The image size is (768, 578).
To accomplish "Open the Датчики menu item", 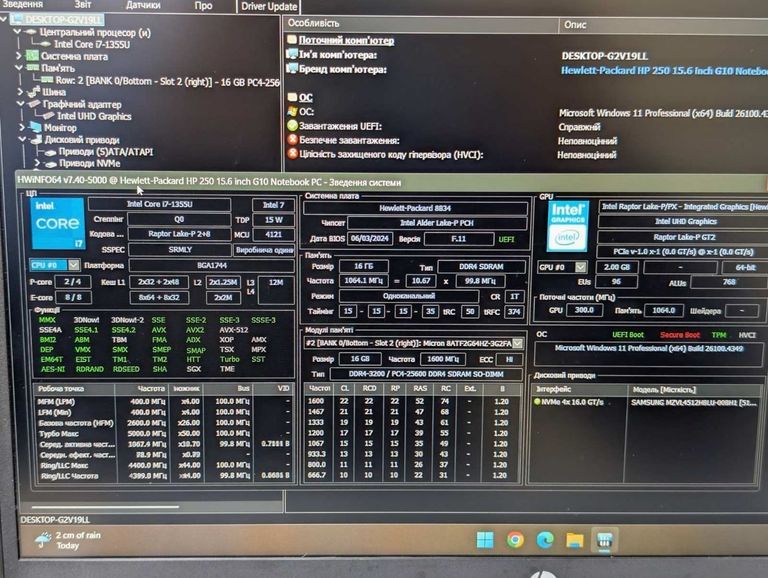I will 143,5.
